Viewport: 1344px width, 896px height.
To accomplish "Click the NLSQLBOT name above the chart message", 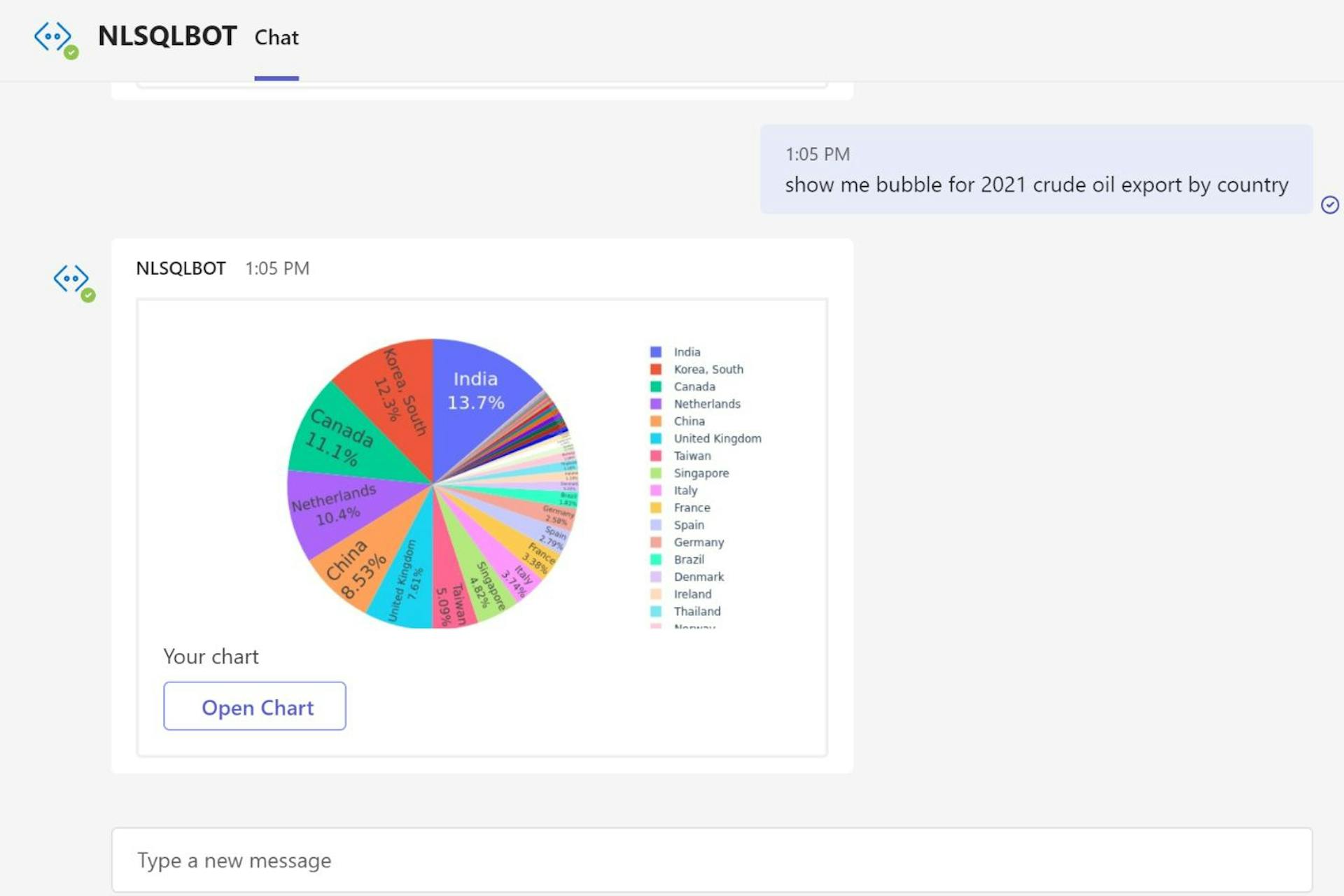I will coord(181,268).
